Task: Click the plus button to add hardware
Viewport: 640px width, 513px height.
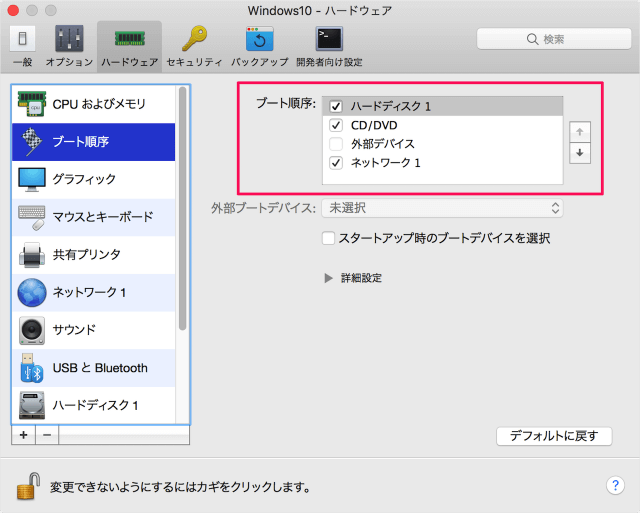Action: 23,436
